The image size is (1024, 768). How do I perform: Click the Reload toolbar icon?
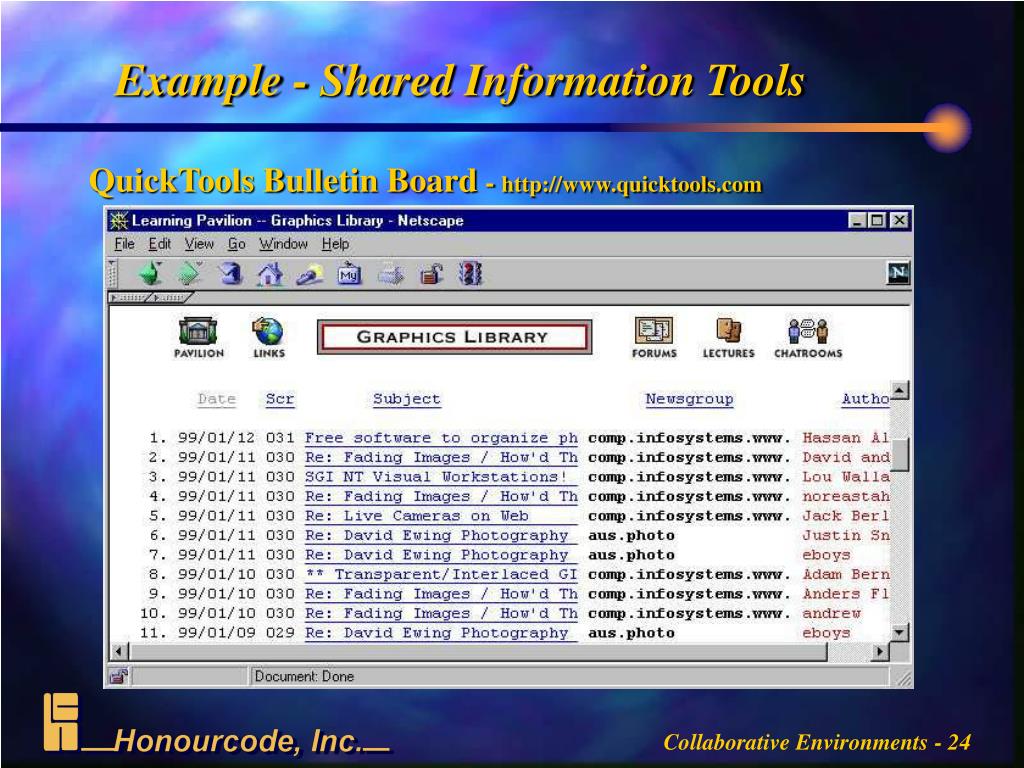(x=230, y=273)
